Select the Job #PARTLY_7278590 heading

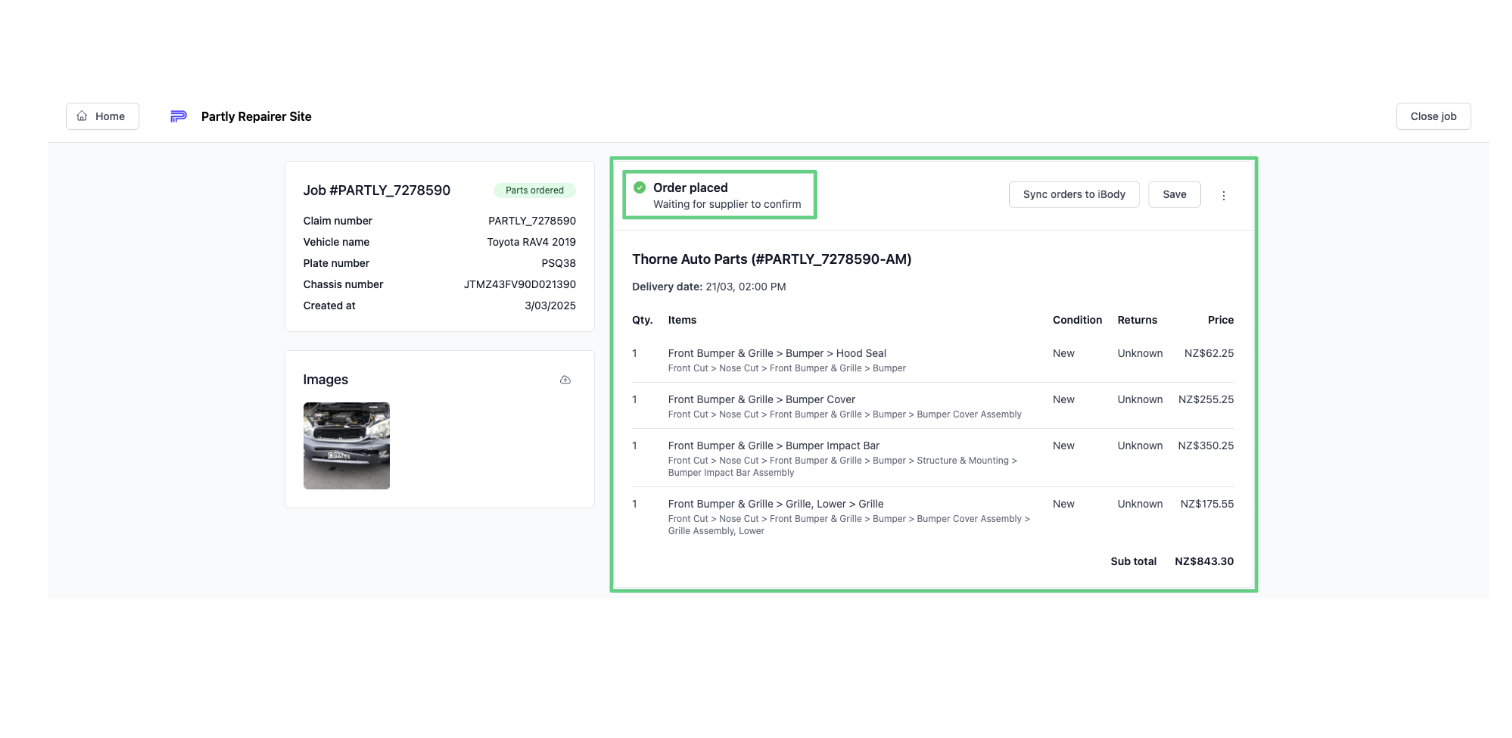(x=377, y=190)
